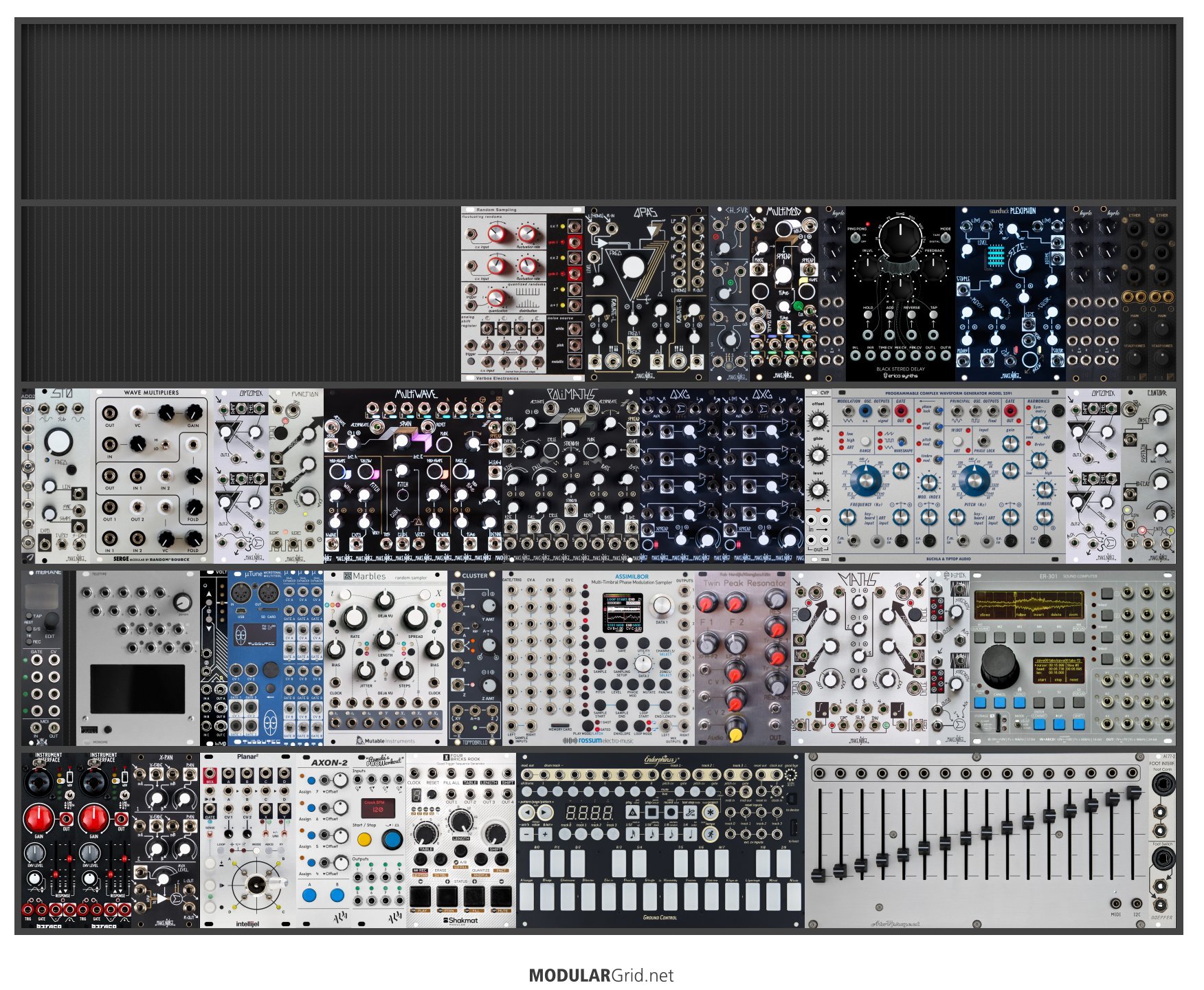Select the soundhack Plexiphon module
The height and width of the screenshot is (990, 1204).
click(x=1011, y=294)
